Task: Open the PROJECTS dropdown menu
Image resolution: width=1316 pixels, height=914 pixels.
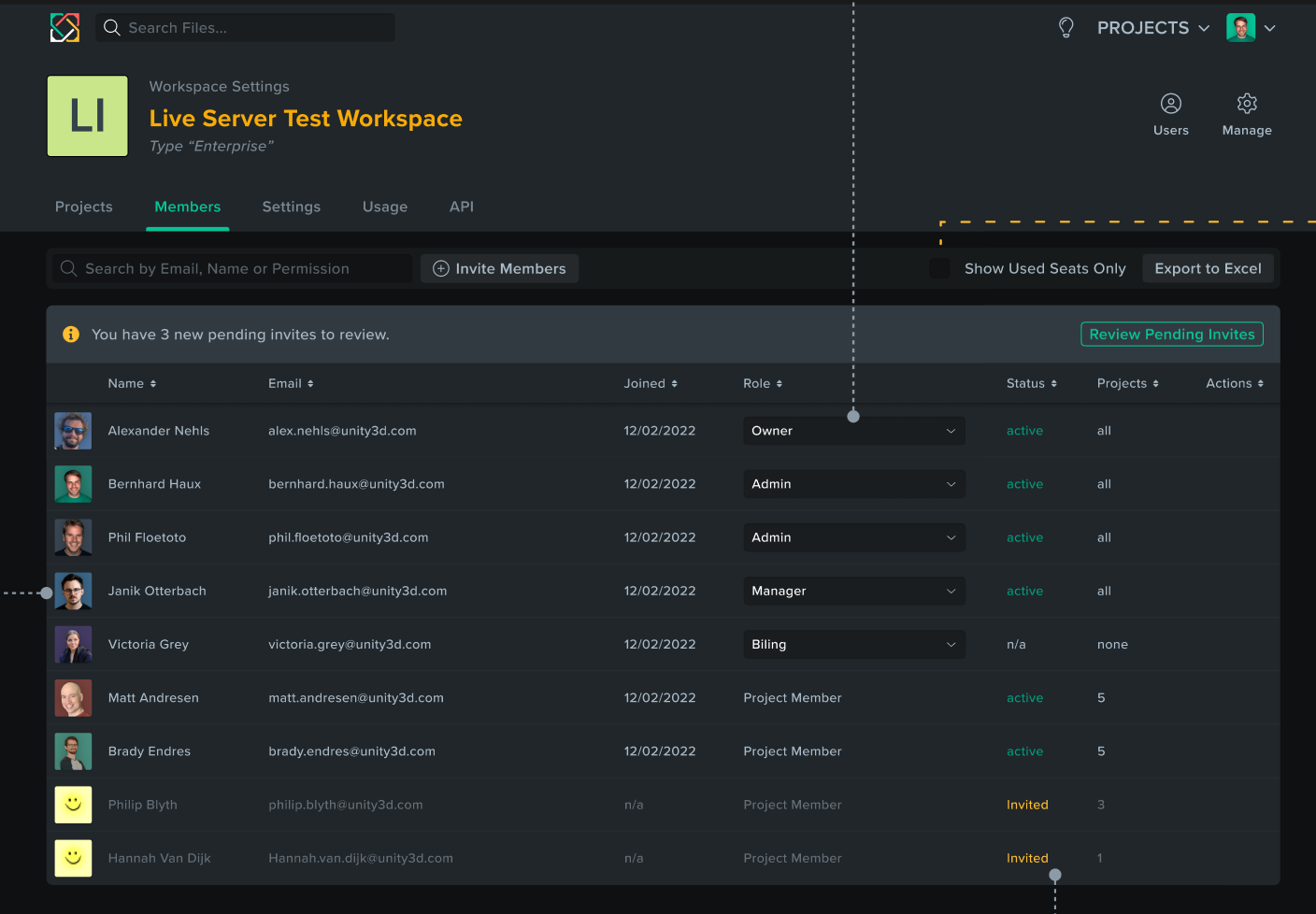Action: 1152,28
